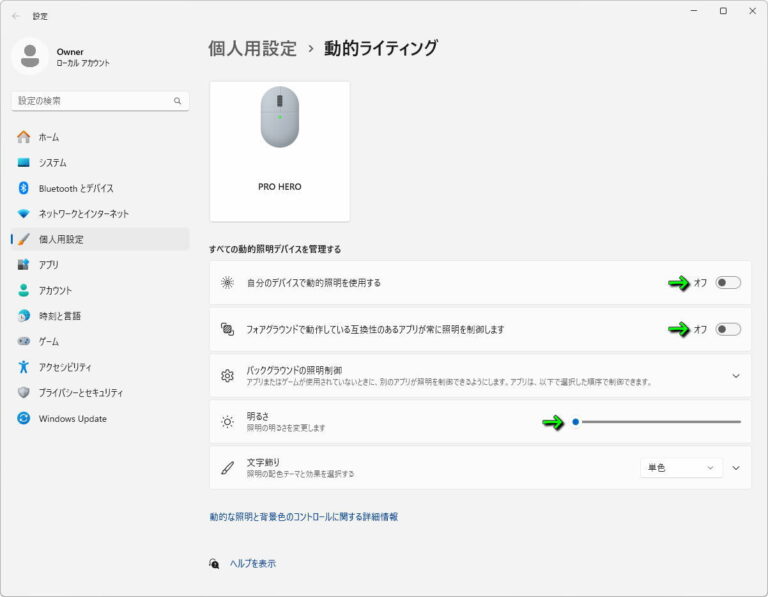This screenshot has height=597, width=768.
Task: Expand the 文字飾り row chevron
Action: pos(737,467)
